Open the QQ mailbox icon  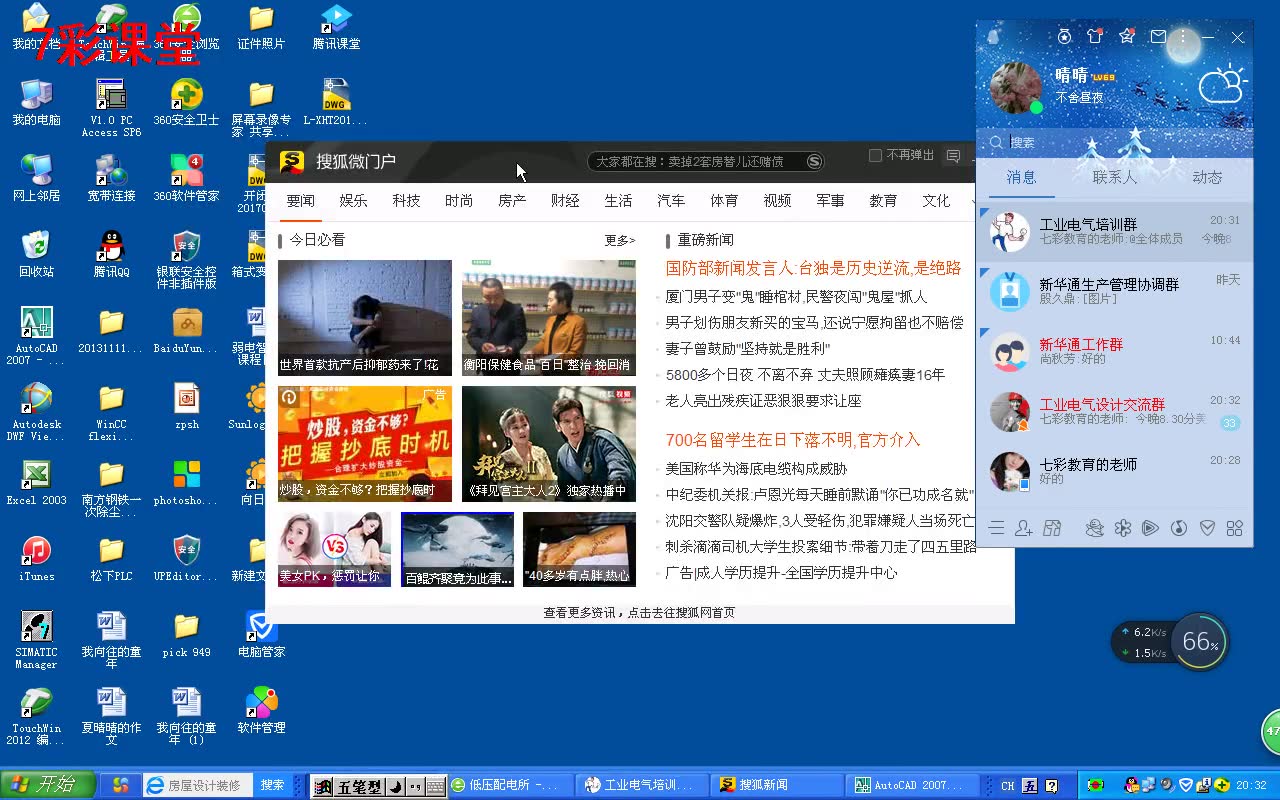1158,36
